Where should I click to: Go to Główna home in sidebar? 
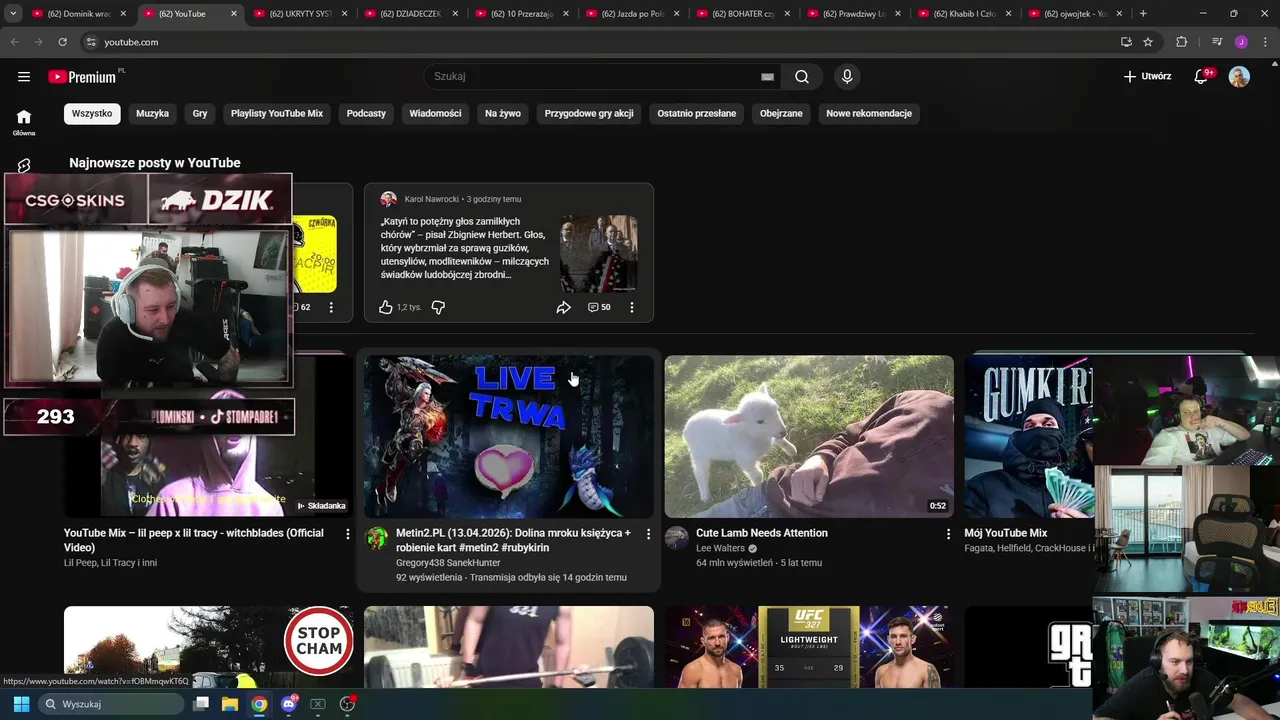[x=24, y=122]
